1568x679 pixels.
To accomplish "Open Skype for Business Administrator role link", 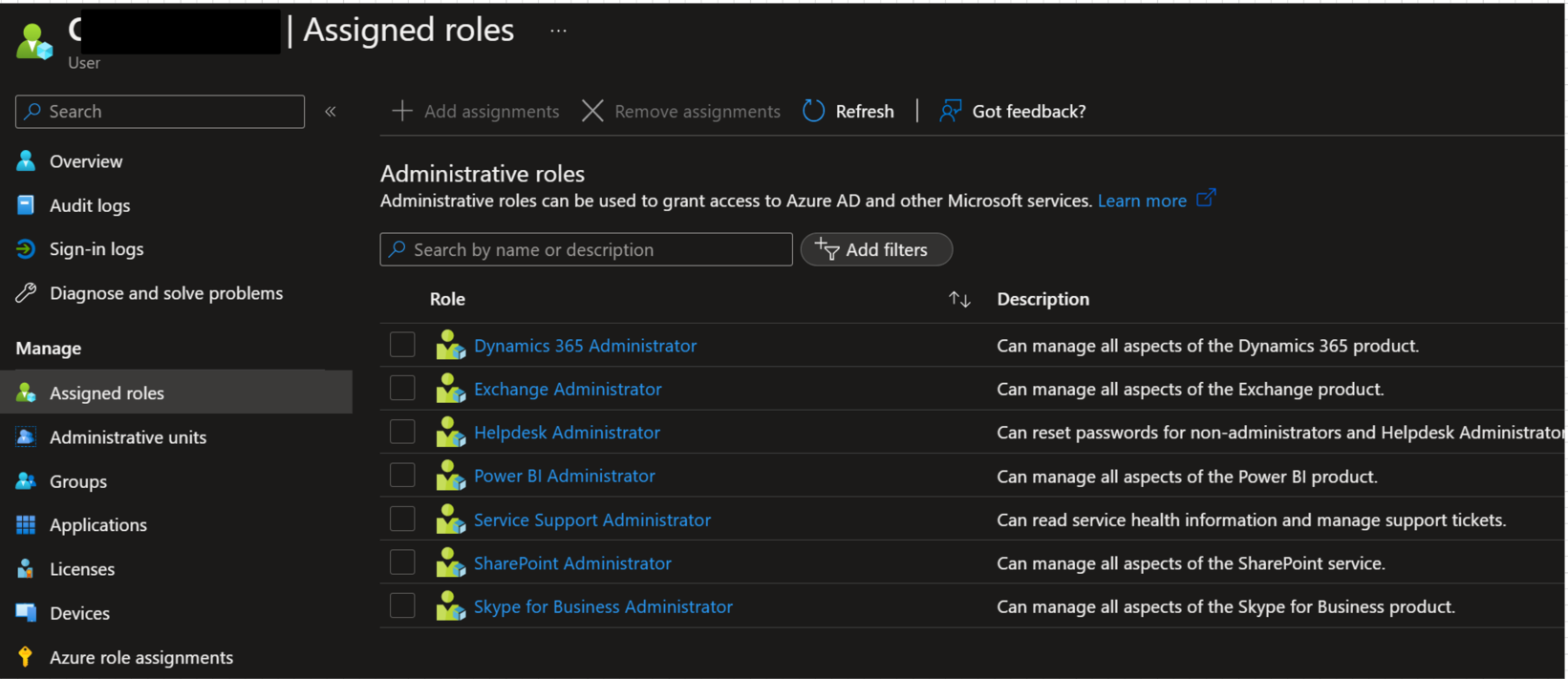I will (x=603, y=606).
